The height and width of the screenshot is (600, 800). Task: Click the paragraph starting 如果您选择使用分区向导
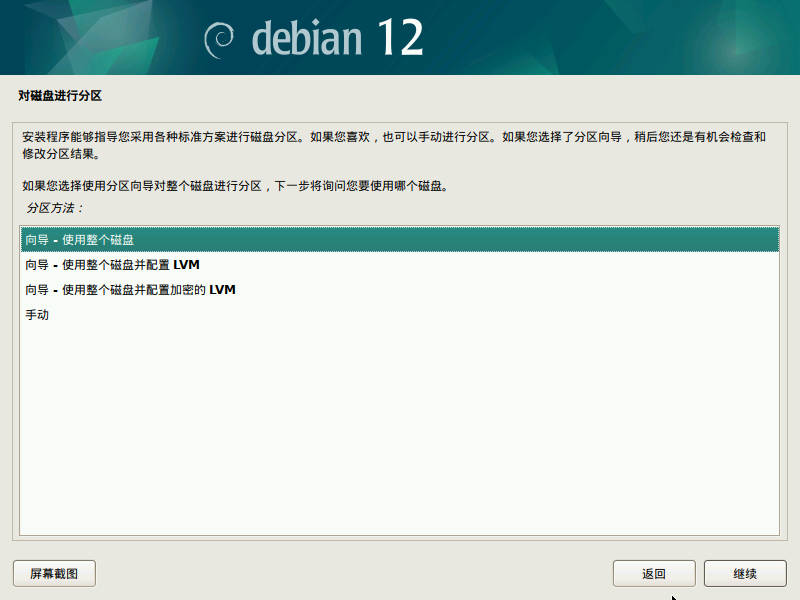[x=235, y=186]
